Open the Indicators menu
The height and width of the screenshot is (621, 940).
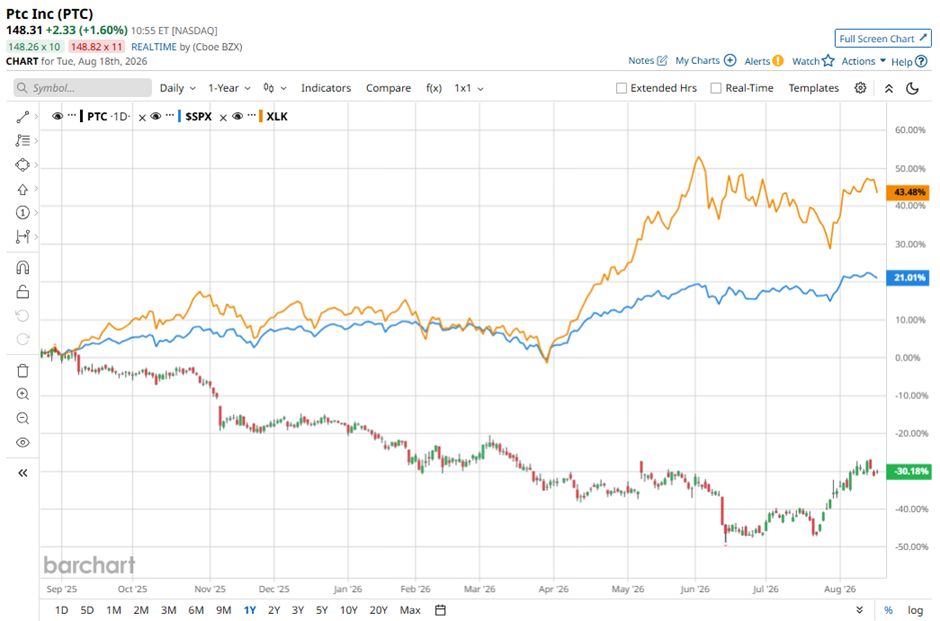pos(326,88)
